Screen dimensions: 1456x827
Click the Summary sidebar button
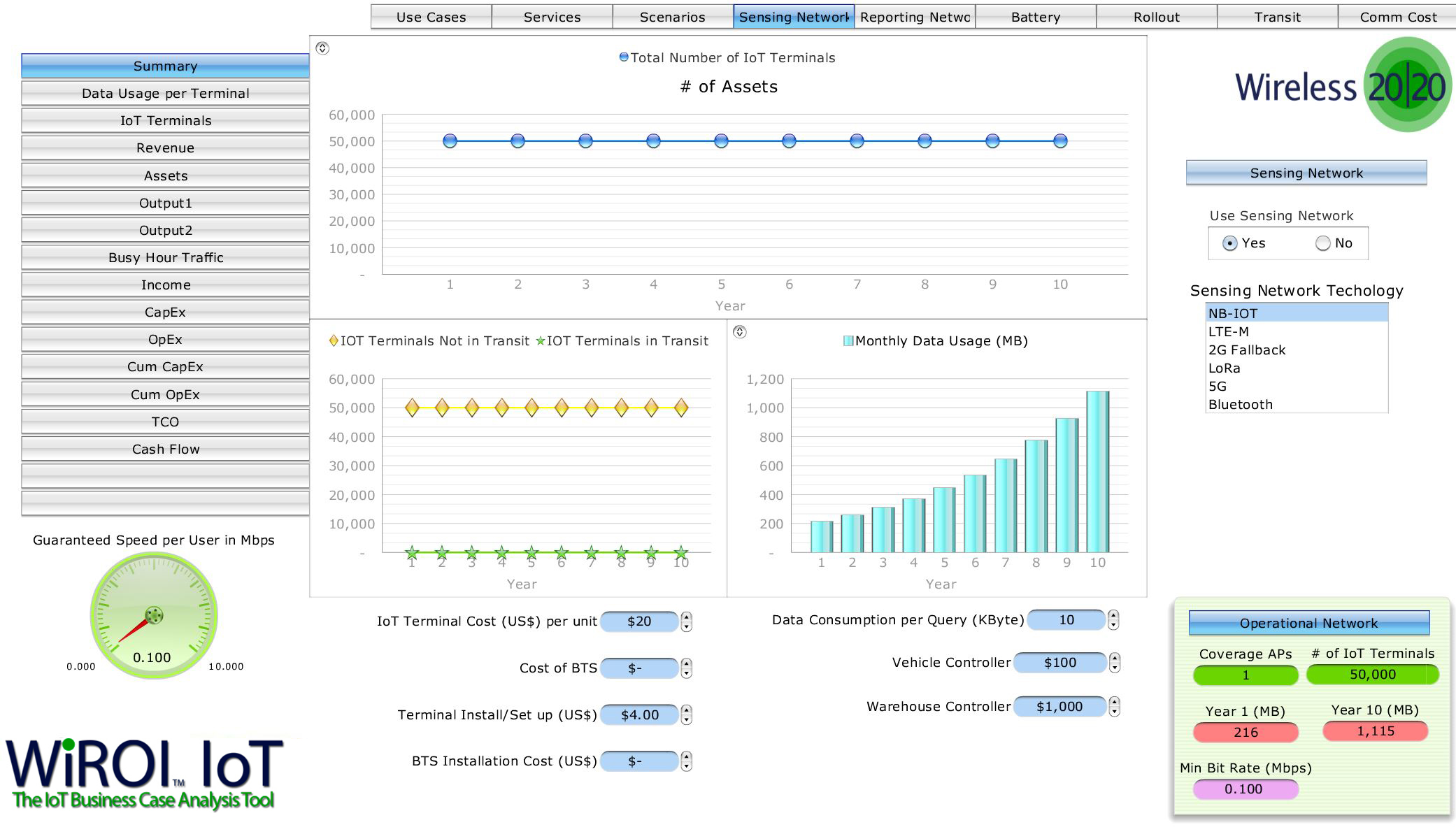(x=165, y=66)
